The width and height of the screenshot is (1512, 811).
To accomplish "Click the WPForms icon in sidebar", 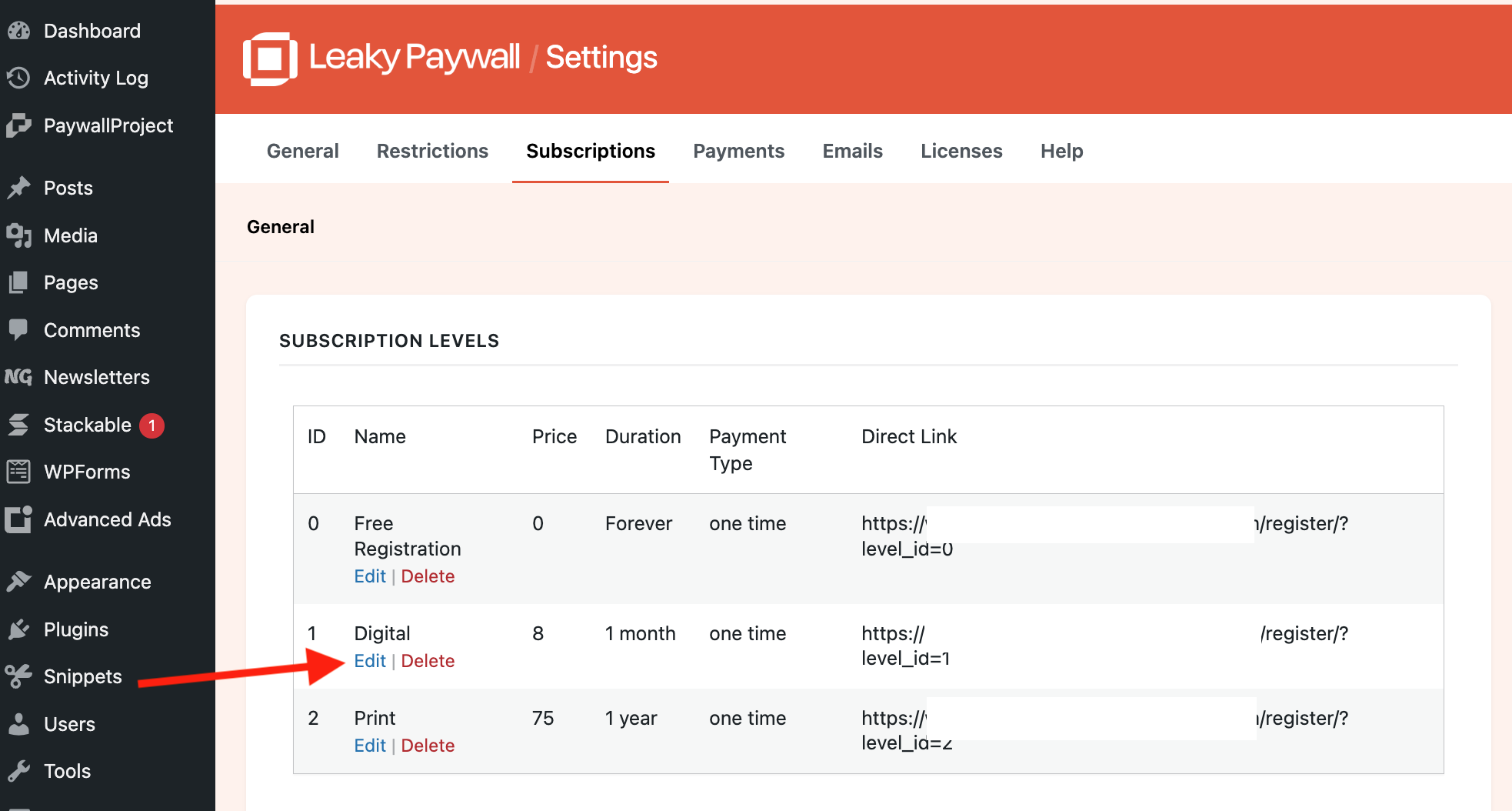I will [x=18, y=472].
